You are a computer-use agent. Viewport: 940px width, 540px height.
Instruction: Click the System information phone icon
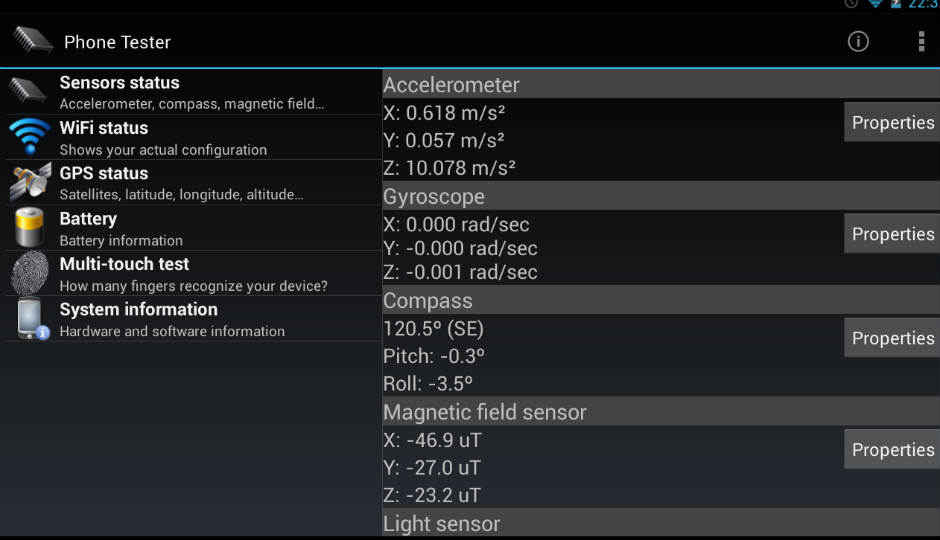(x=31, y=319)
